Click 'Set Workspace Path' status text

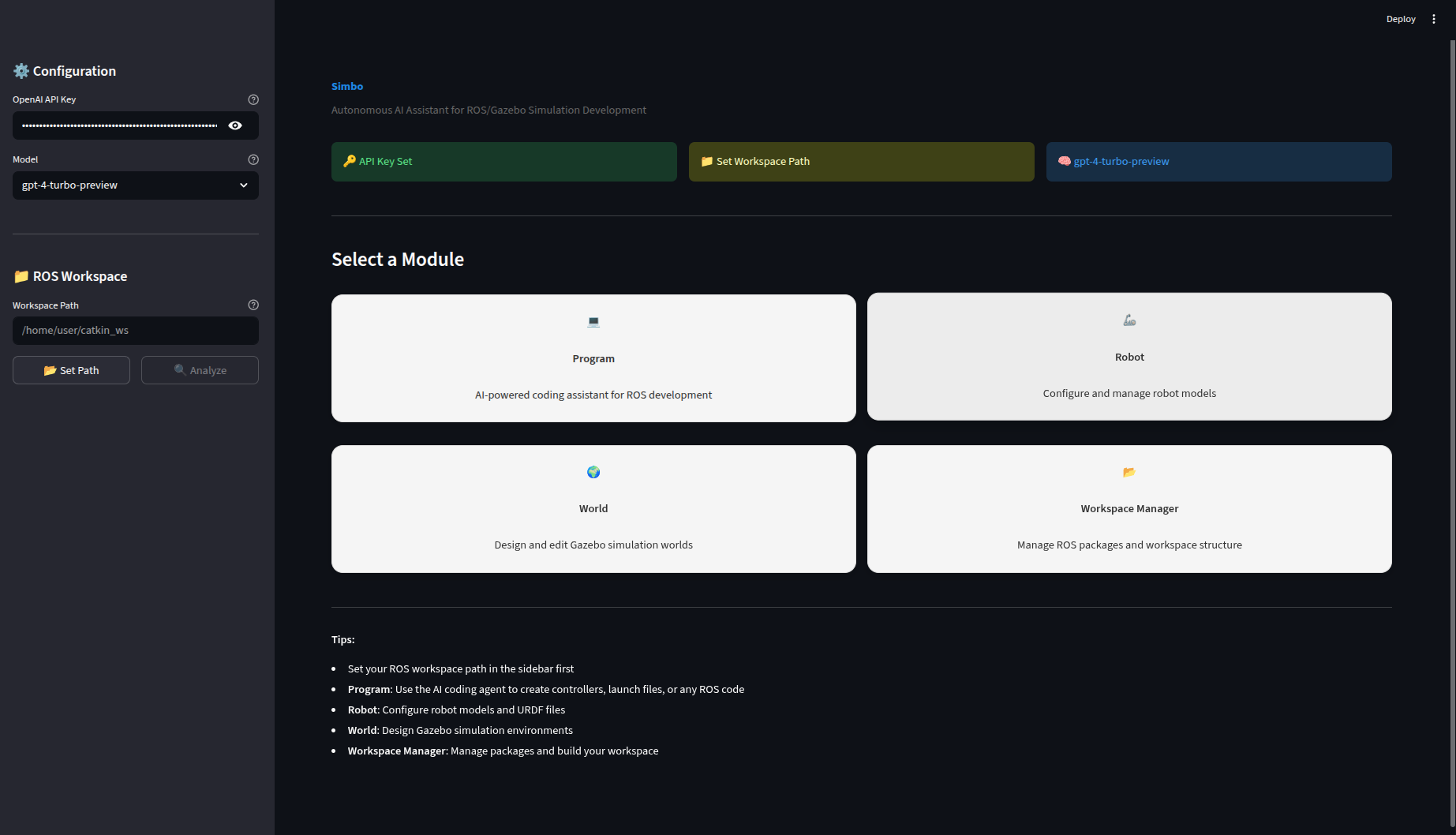(x=763, y=161)
